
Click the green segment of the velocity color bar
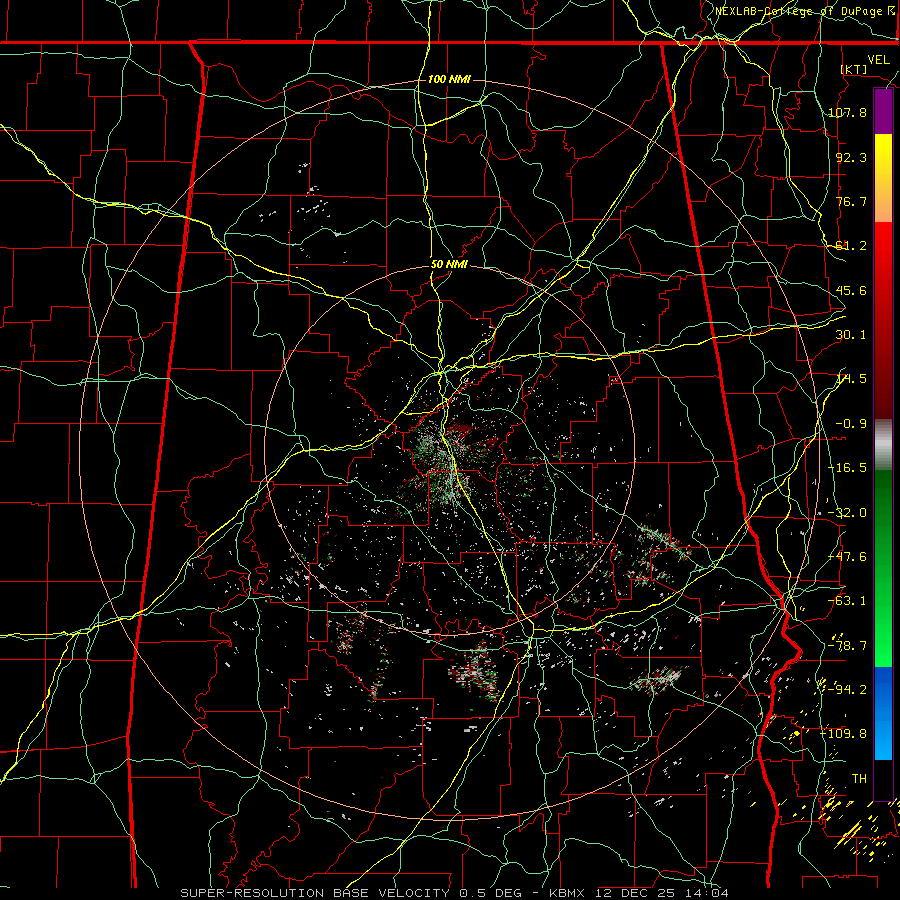click(883, 568)
